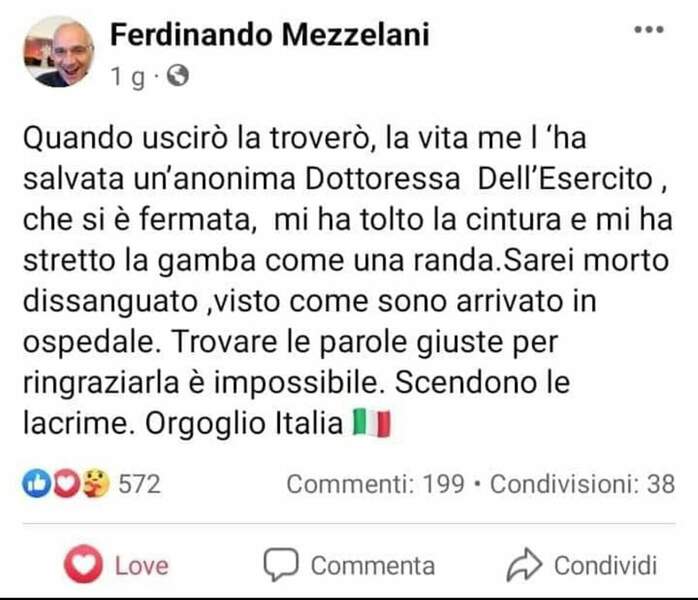Open the 'Commenti: 199' comments list
The width and height of the screenshot is (698, 600).
[x=375, y=484]
